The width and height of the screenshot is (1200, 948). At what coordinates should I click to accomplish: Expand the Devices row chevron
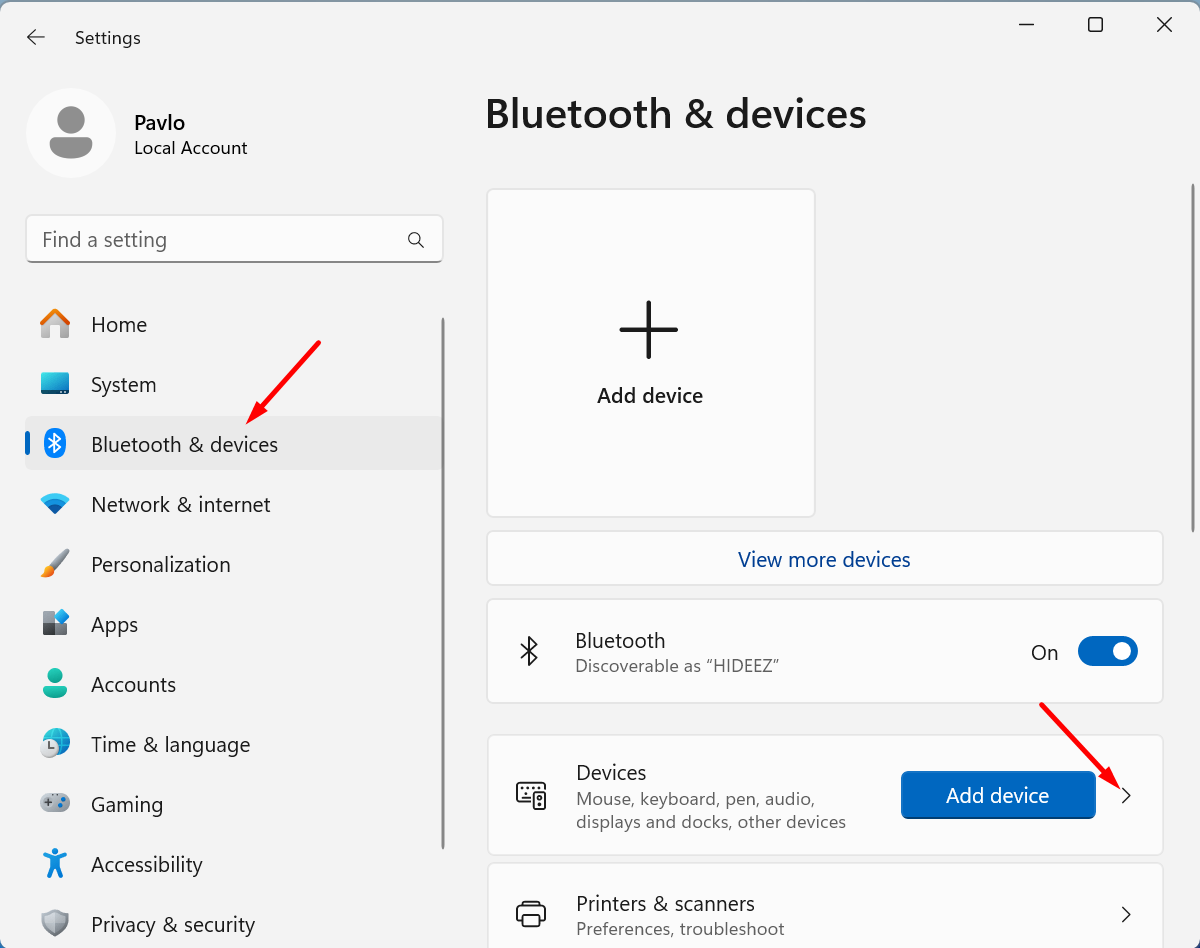click(x=1126, y=796)
